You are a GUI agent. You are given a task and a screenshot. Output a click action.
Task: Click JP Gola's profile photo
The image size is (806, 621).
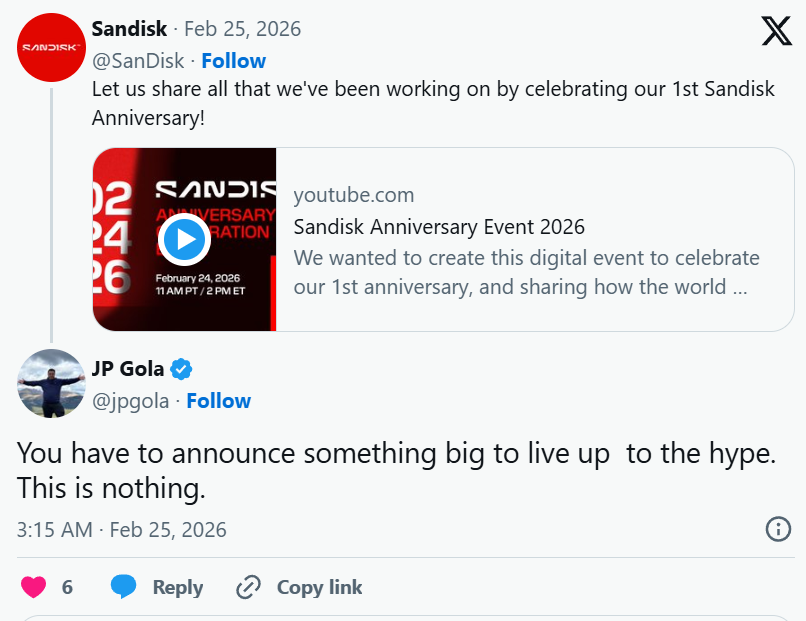pyautogui.click(x=51, y=383)
